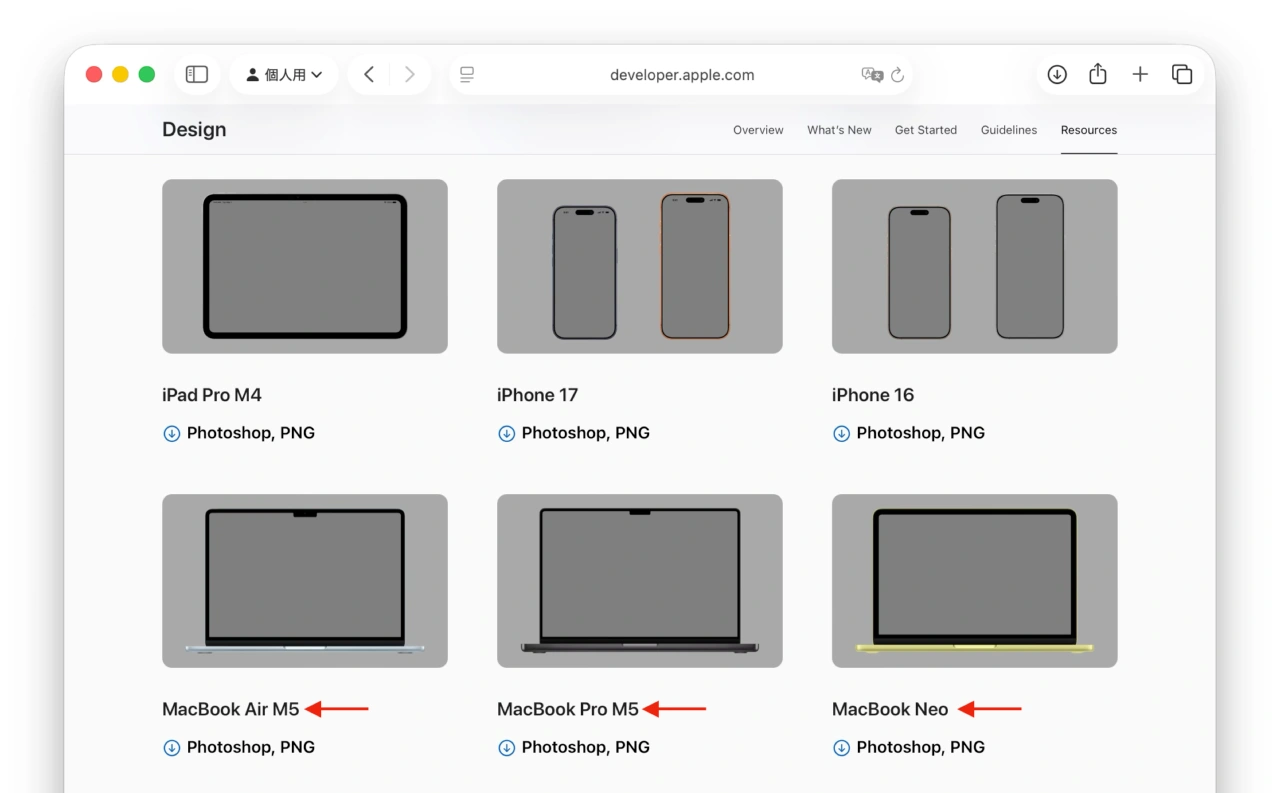Screen dimensions: 1280x793
Task: Click the forward navigation chevron
Action: point(409,74)
